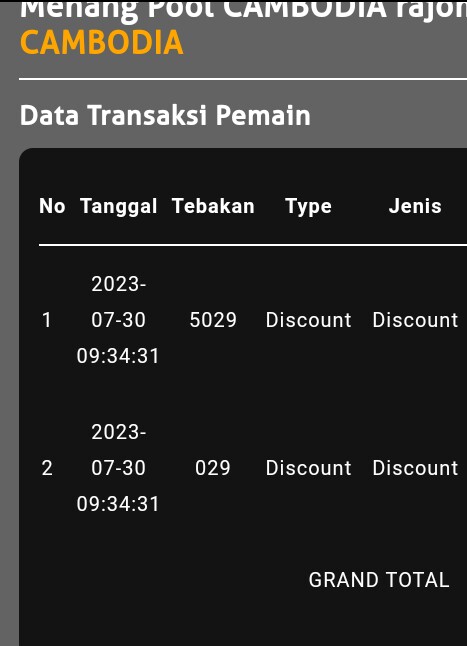The width and height of the screenshot is (467, 646).
Task: Select row number 1 cell
Action: pyautogui.click(x=47, y=320)
